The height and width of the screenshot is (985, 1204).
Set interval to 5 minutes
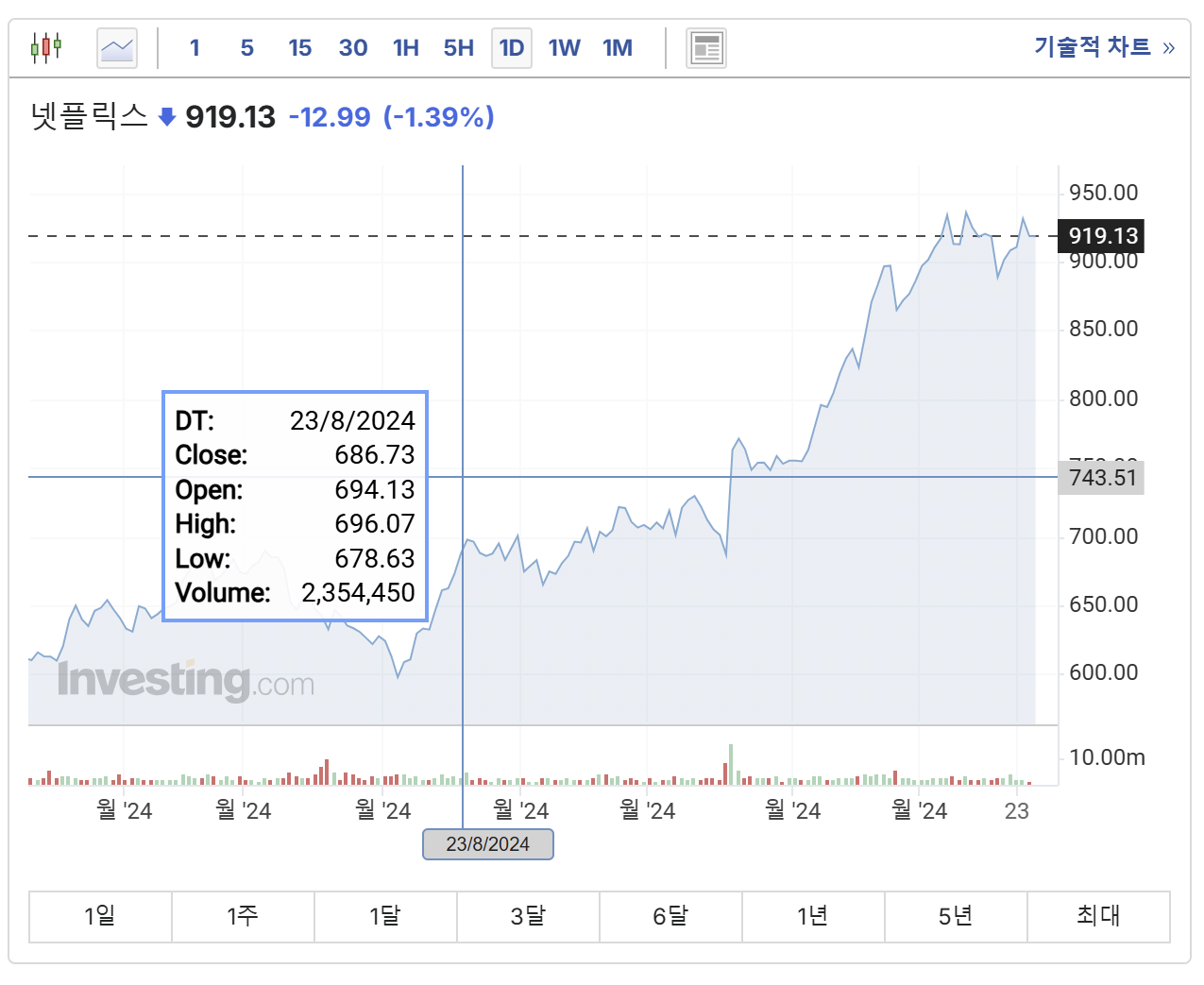[247, 47]
